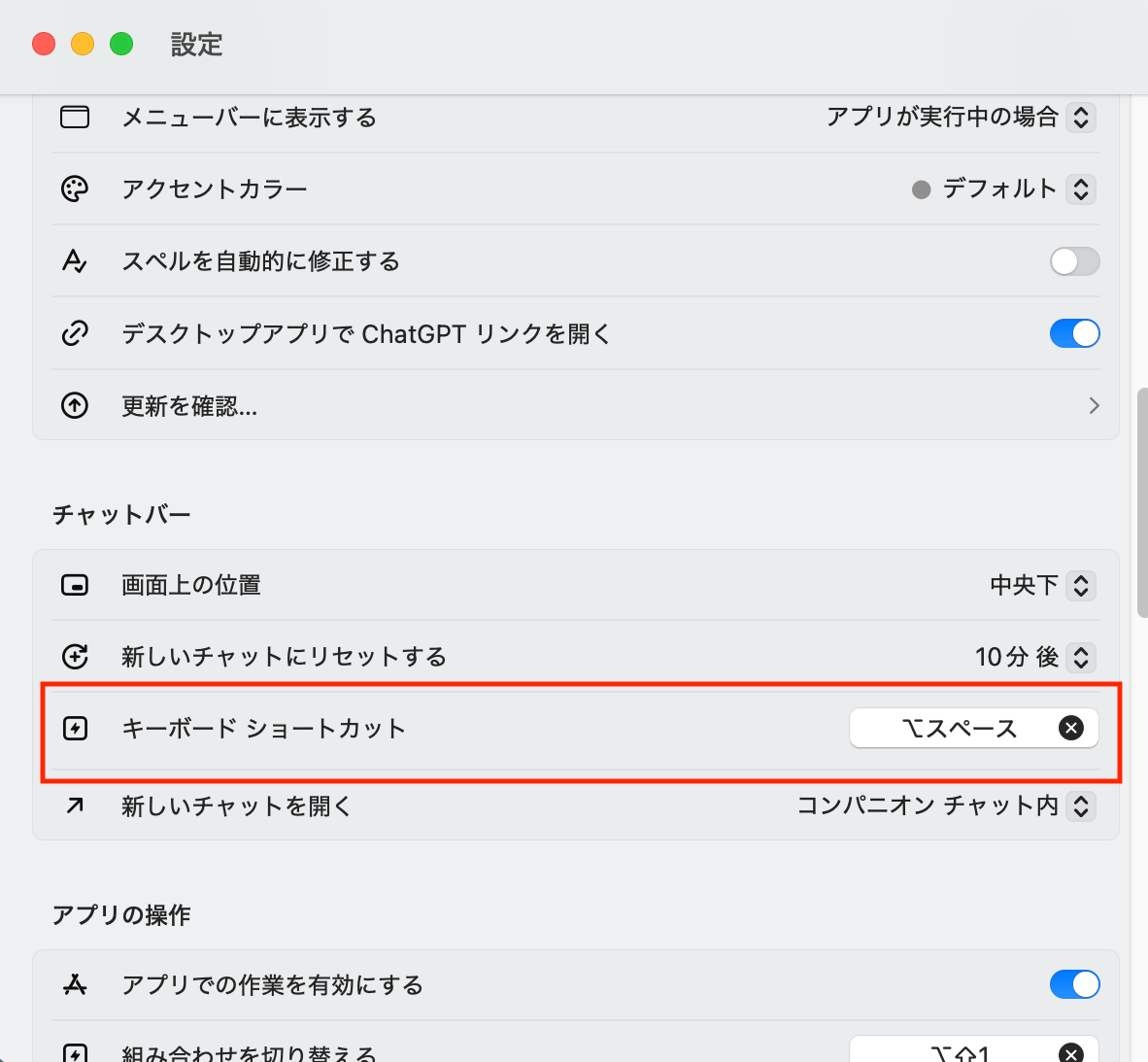Viewport: 1148px width, 1062px height.
Task: Click the screen position icon
Action: coord(75,585)
